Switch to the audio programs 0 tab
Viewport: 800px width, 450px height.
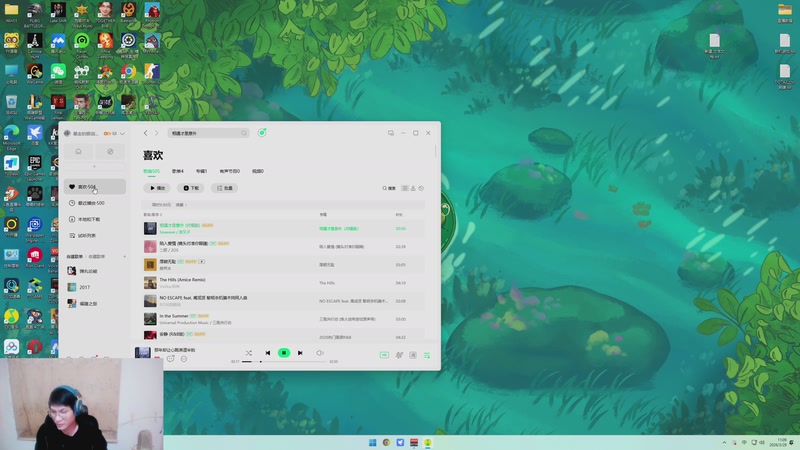tap(230, 171)
